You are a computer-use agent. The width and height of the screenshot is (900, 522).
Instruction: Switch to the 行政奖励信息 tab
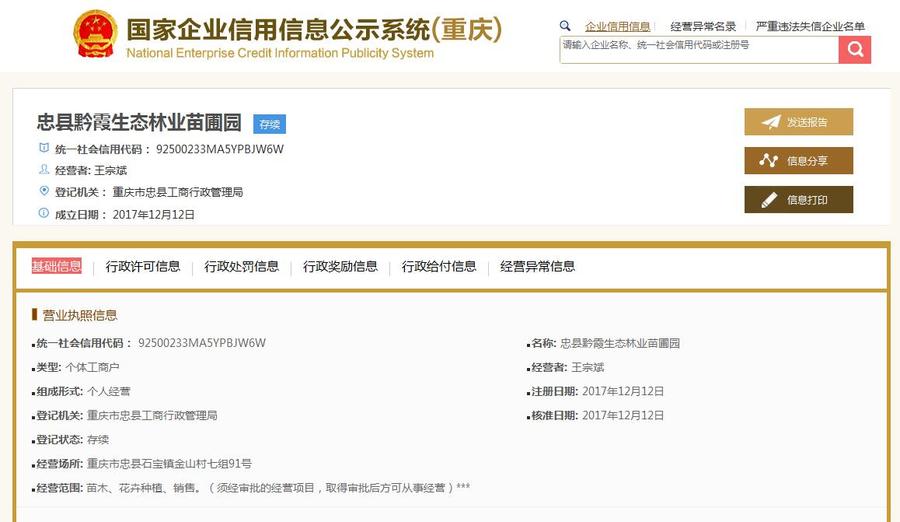[340, 266]
